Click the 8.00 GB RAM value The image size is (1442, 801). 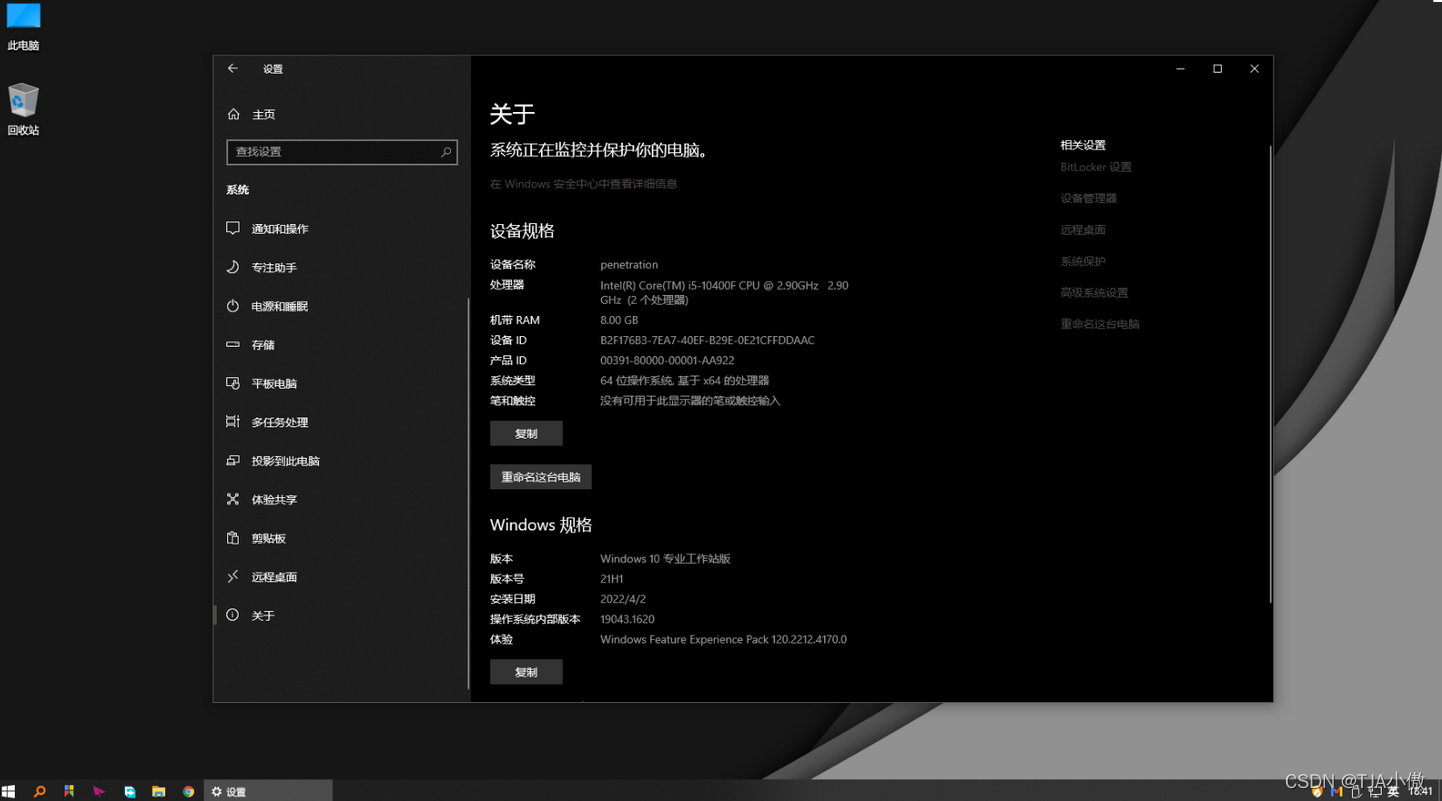(x=619, y=320)
